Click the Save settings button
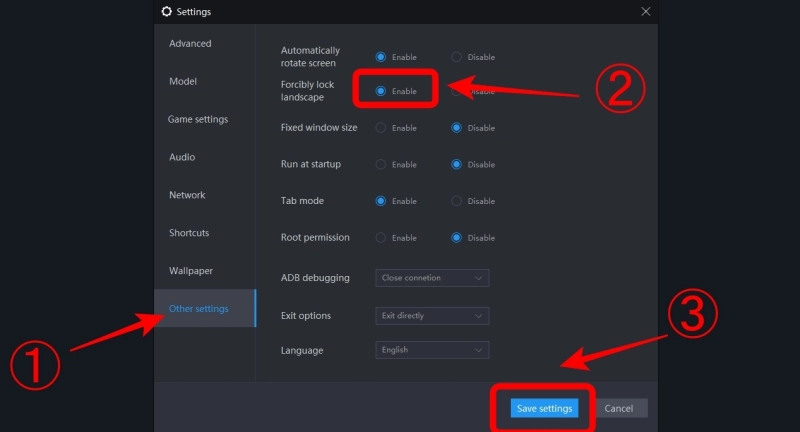The height and width of the screenshot is (432, 800). click(544, 408)
